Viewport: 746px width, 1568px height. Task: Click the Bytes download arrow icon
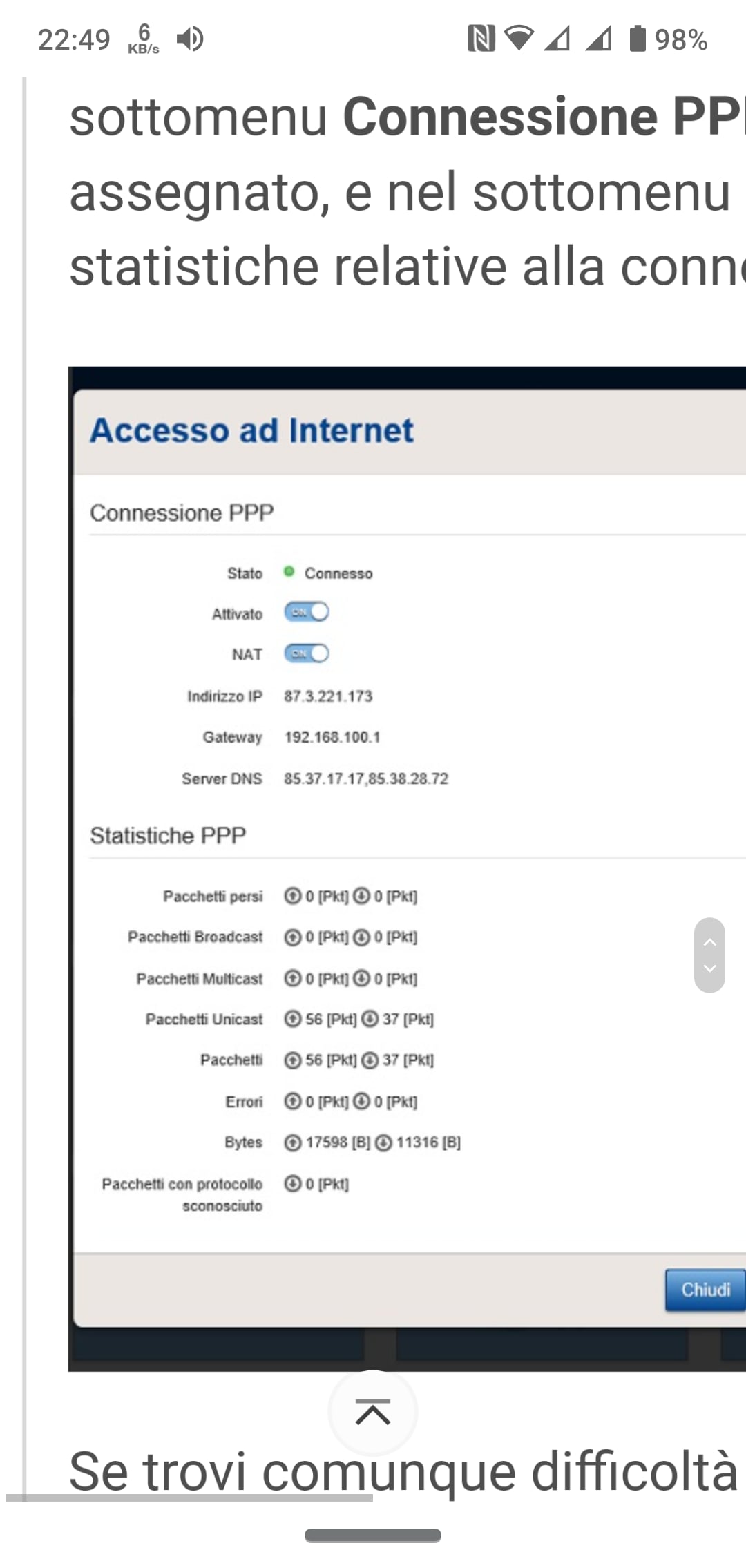tap(383, 1142)
